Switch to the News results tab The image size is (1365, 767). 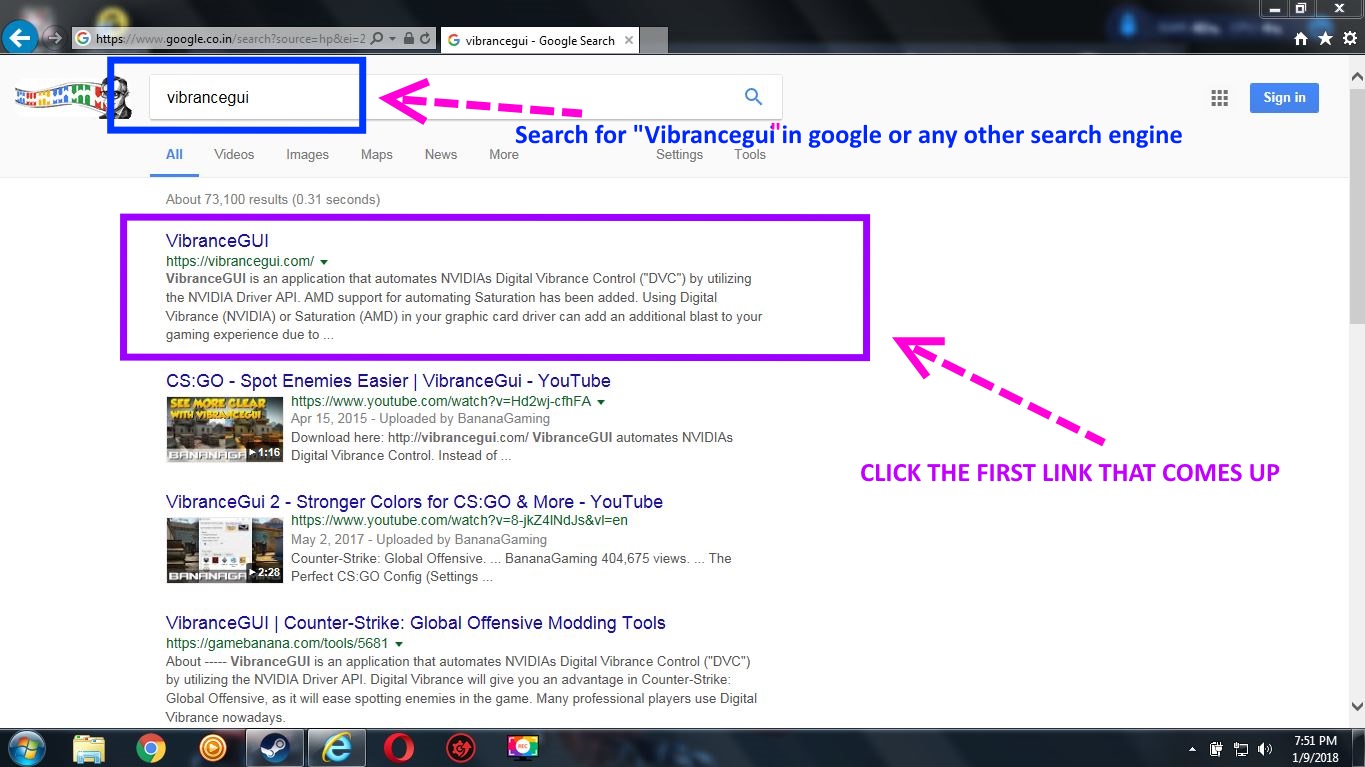(x=440, y=155)
